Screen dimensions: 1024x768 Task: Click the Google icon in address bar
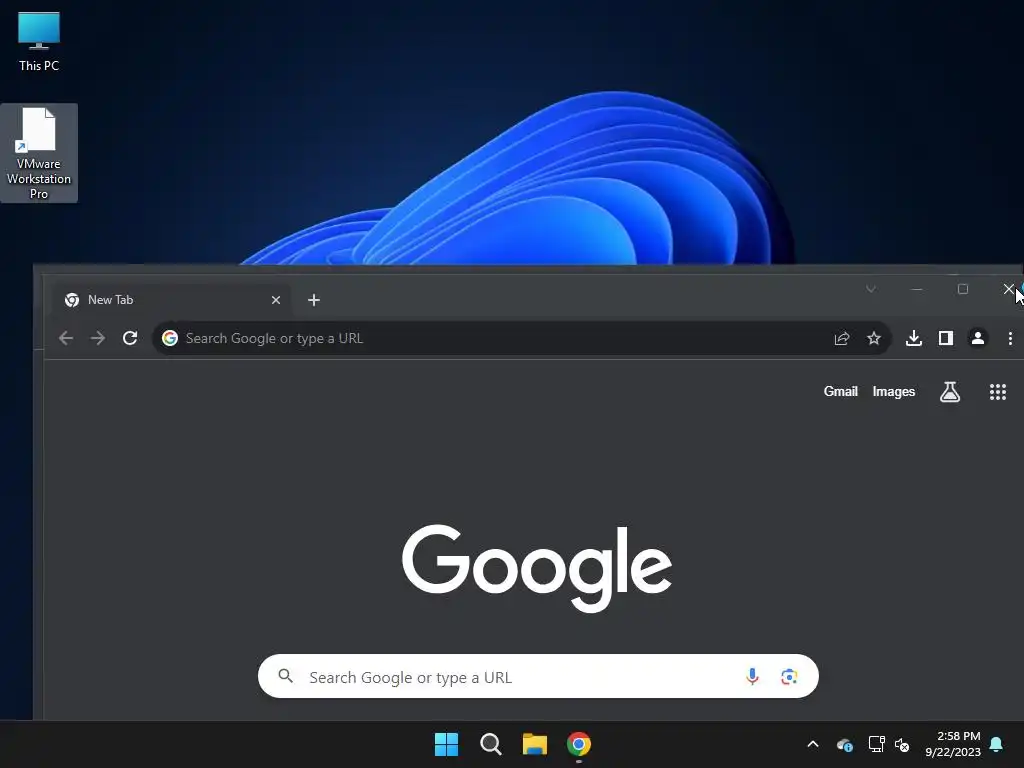point(170,338)
